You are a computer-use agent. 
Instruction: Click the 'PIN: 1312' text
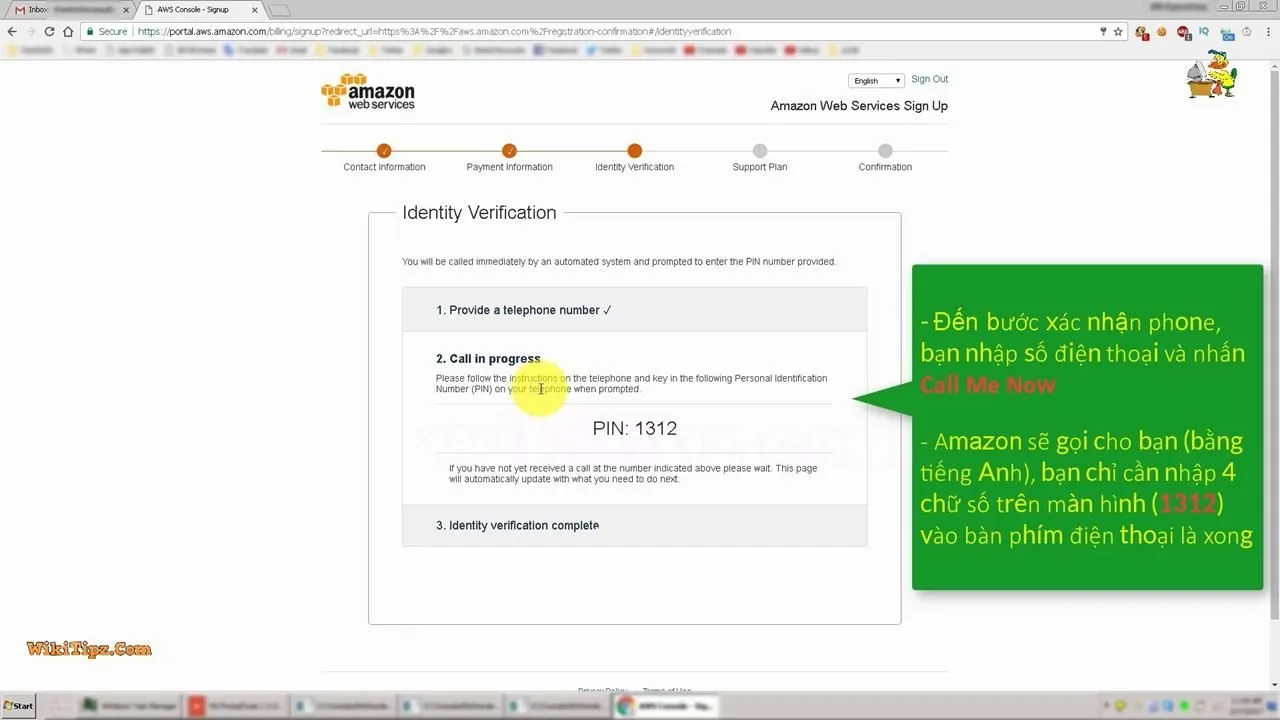[x=635, y=428]
